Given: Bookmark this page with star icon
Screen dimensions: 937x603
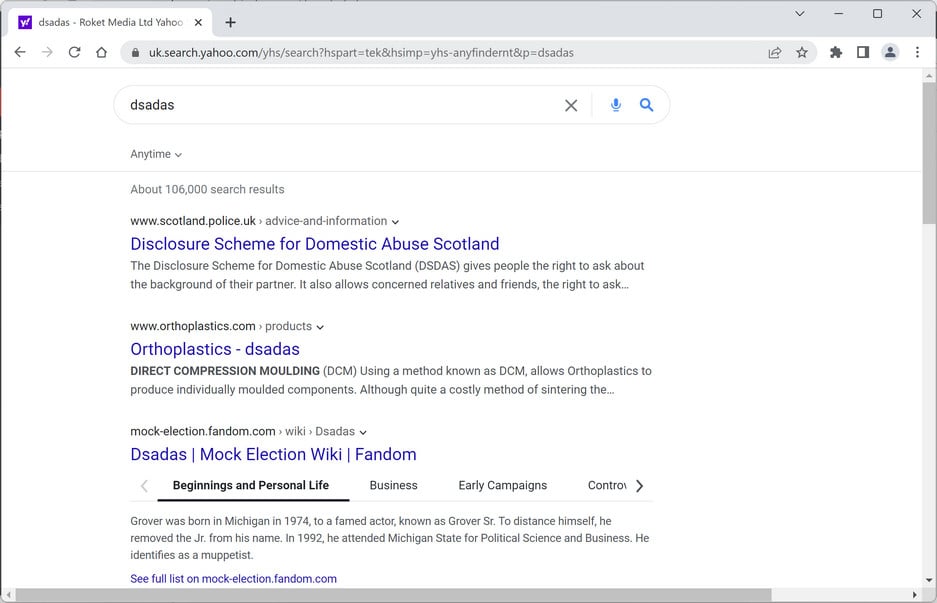Looking at the screenshot, I should 802,53.
